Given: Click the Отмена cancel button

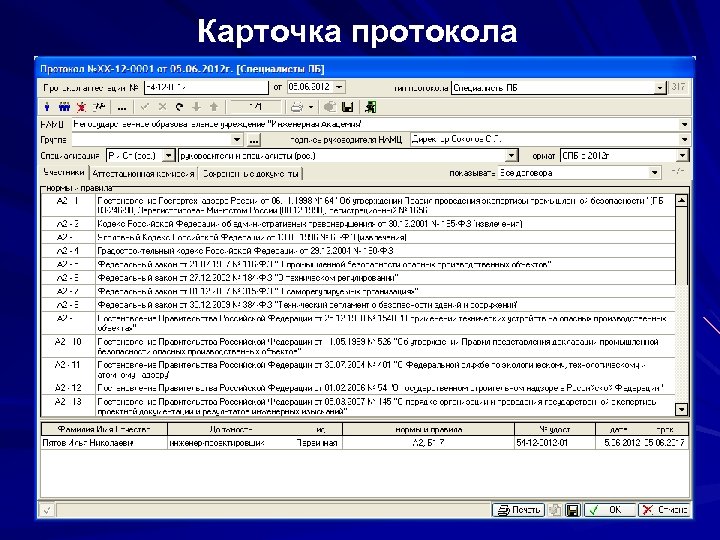Looking at the screenshot, I should coord(664,510).
